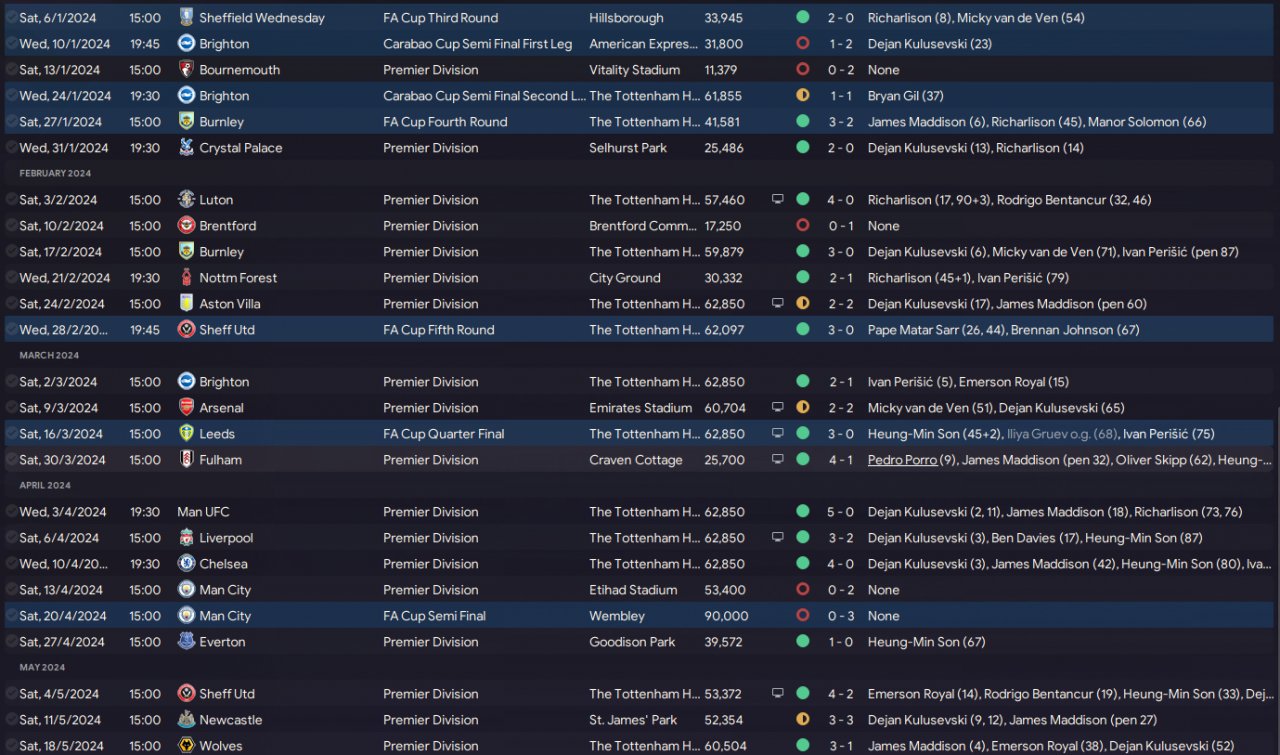This screenshot has height=755, width=1280.
Task: Open the 3 - 3 score against Newcastle
Action: tap(841, 720)
